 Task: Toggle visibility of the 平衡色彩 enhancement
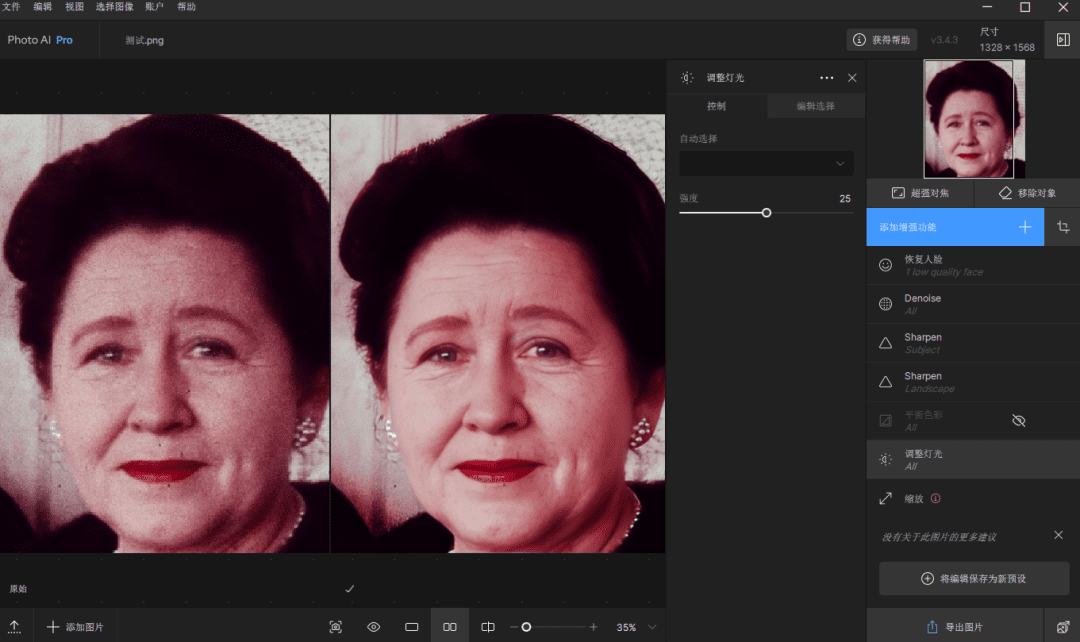[x=1018, y=421]
